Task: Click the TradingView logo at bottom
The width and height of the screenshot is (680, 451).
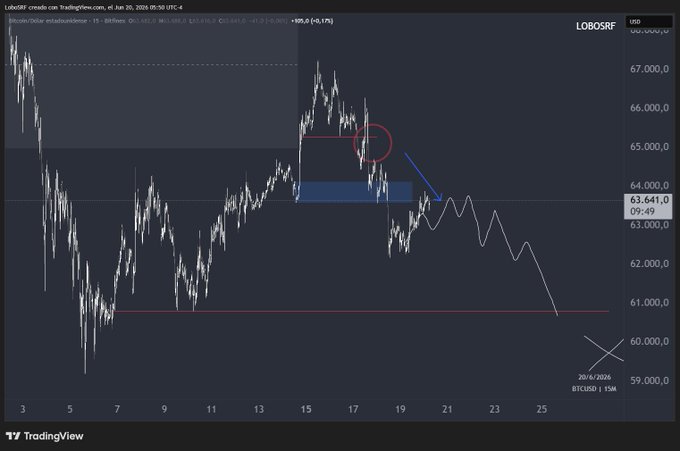Action: pos(44,436)
